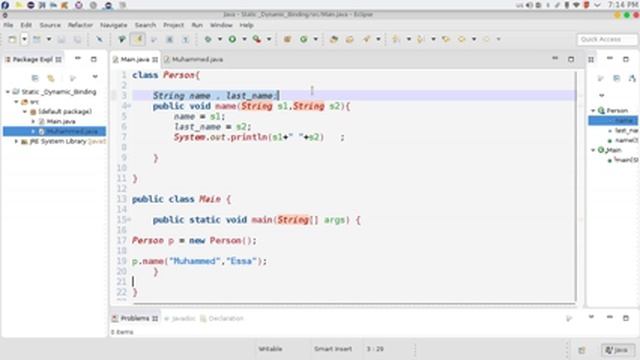
Task: Collapse the Main class in Outline
Action: point(593,150)
